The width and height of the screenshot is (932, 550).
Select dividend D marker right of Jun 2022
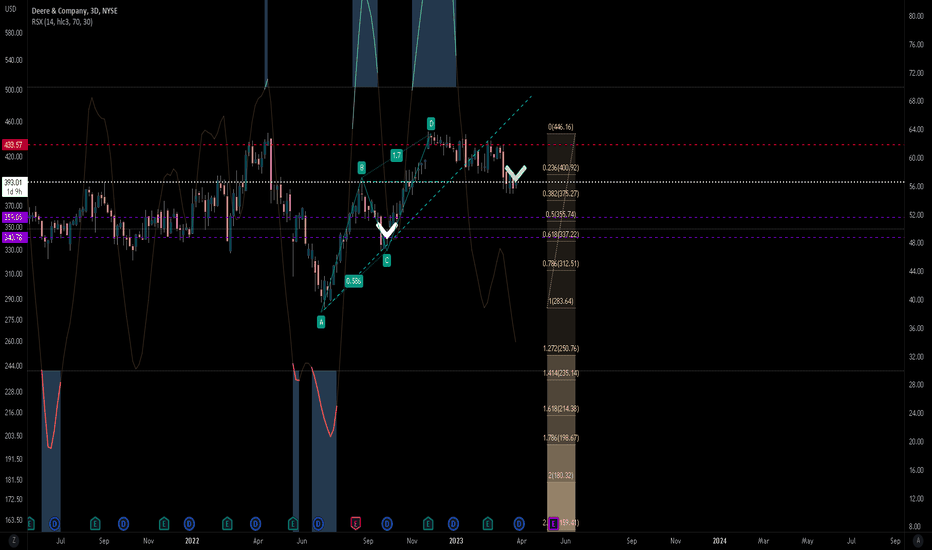click(318, 524)
